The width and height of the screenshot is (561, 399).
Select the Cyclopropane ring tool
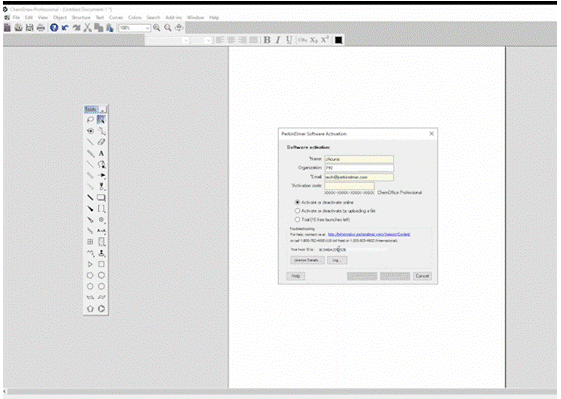pyautogui.click(x=90, y=264)
